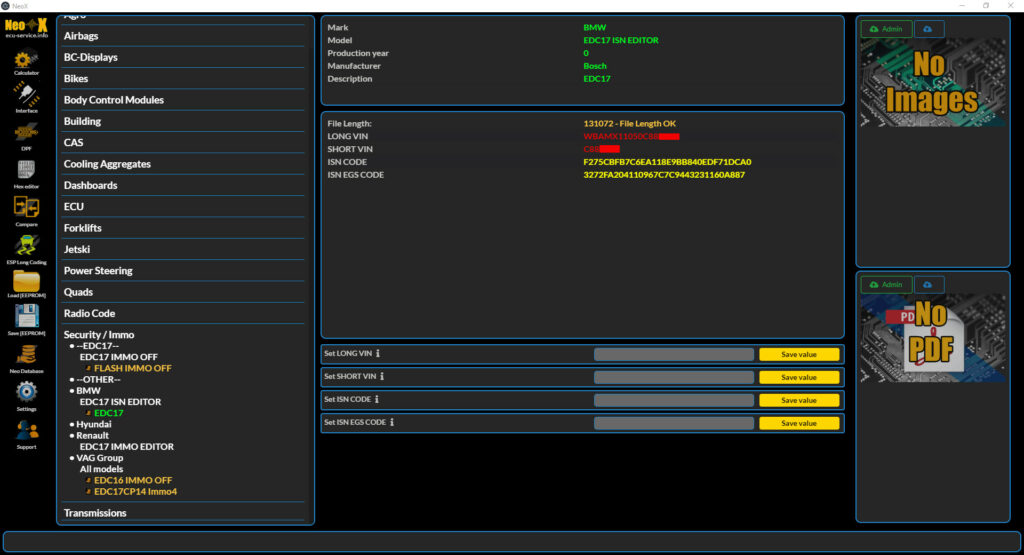Click Save [EEPROM] floppy disk icon
Screen dimensions: 1024x555
27,318
